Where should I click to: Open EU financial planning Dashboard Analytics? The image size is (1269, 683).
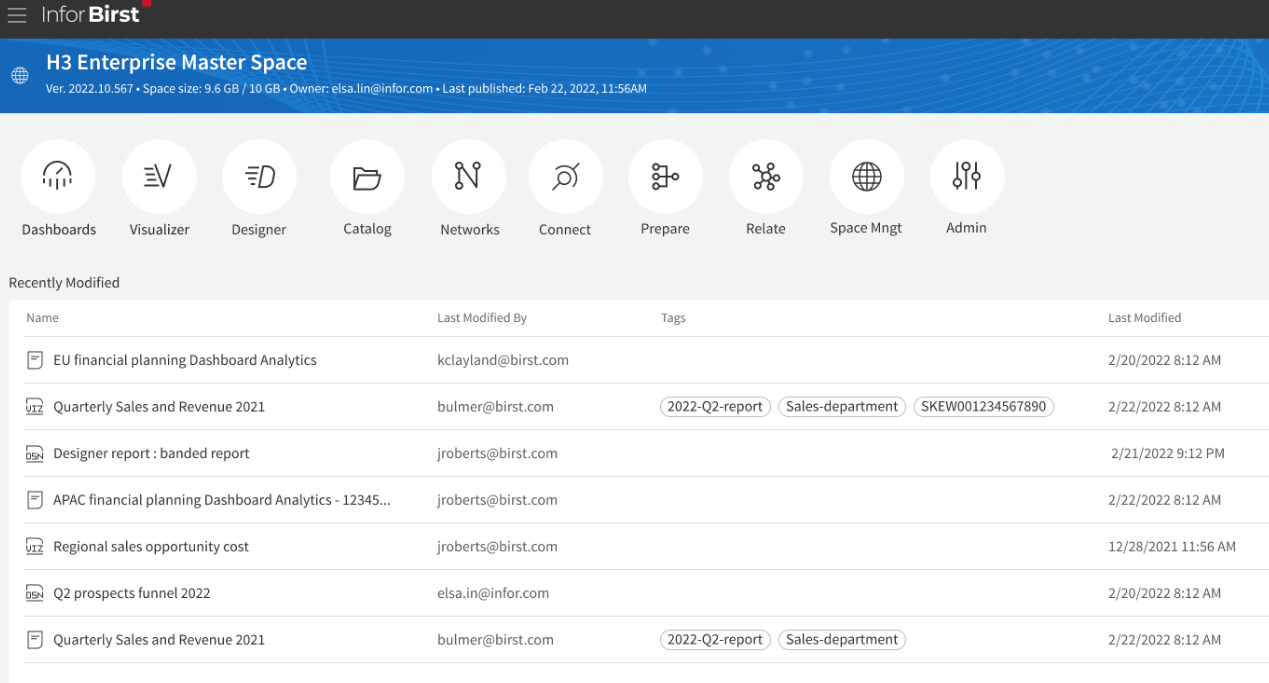point(184,360)
